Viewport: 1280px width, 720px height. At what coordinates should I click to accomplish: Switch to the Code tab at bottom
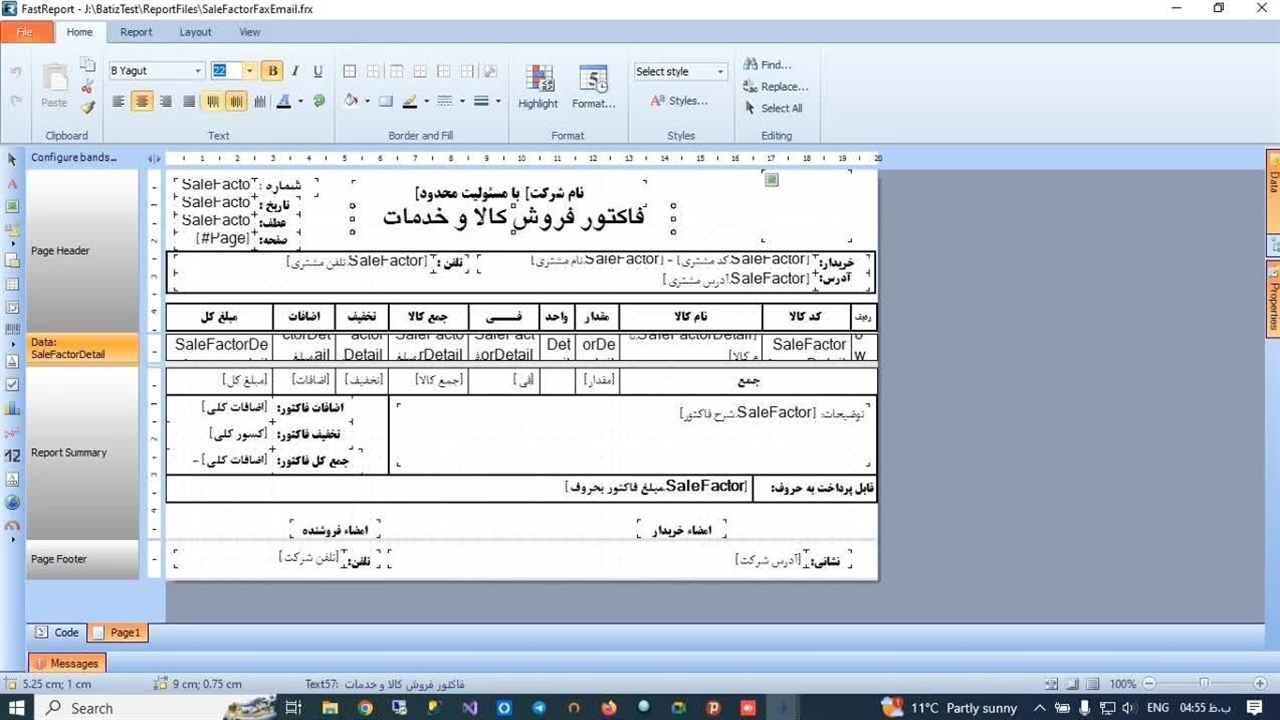58,633
